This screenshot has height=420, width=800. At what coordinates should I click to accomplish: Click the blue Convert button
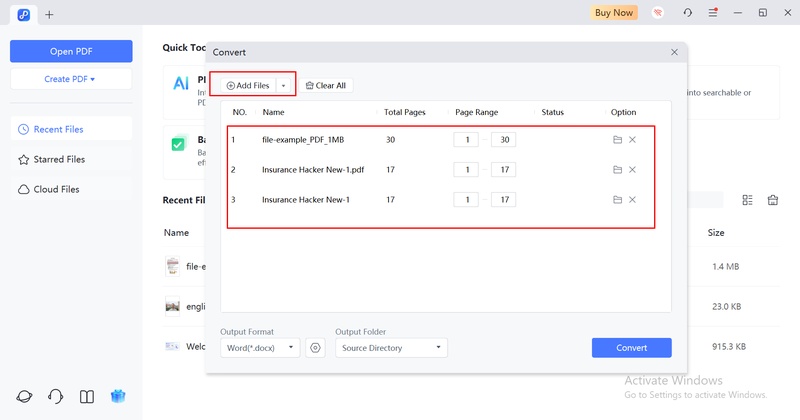(x=632, y=348)
